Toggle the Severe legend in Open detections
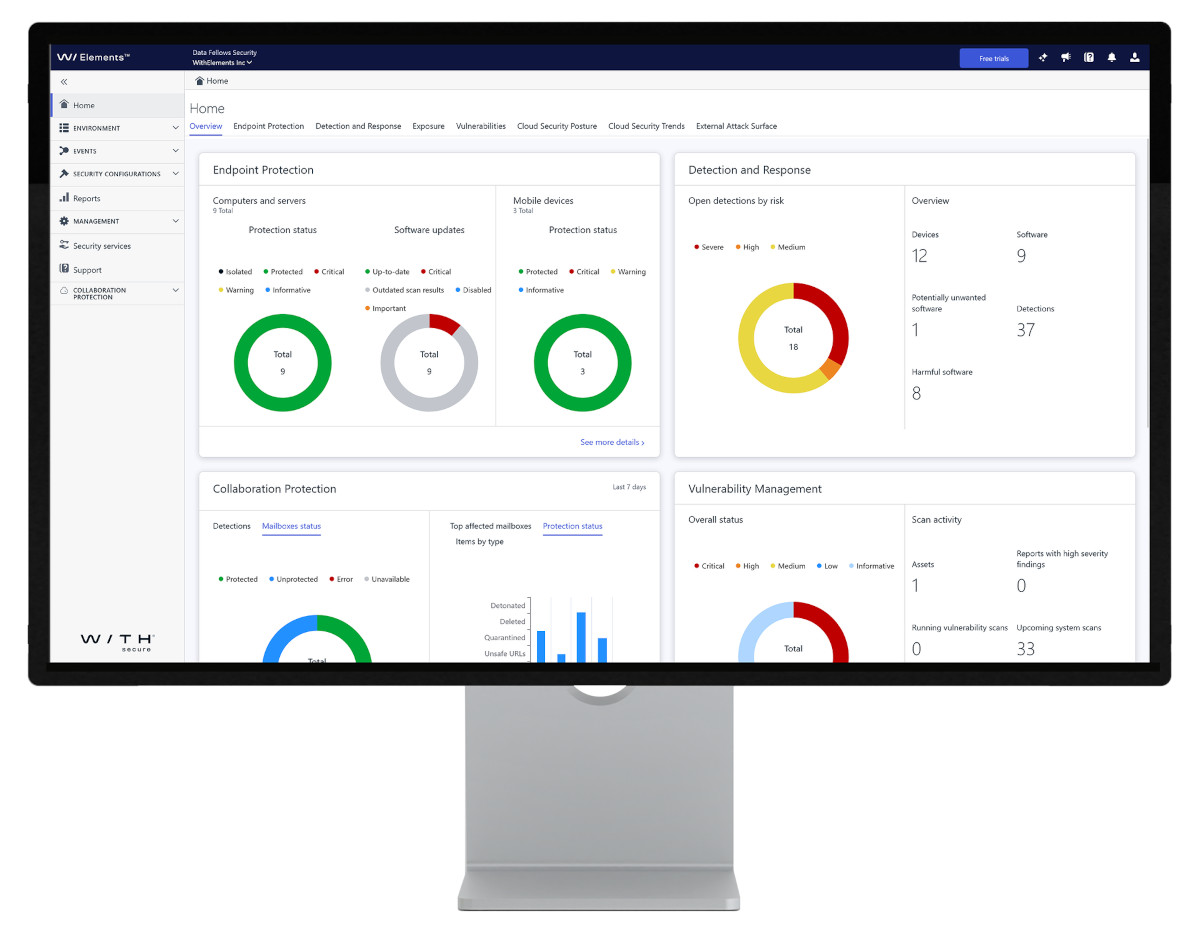This screenshot has height=931, width=1200. click(709, 247)
